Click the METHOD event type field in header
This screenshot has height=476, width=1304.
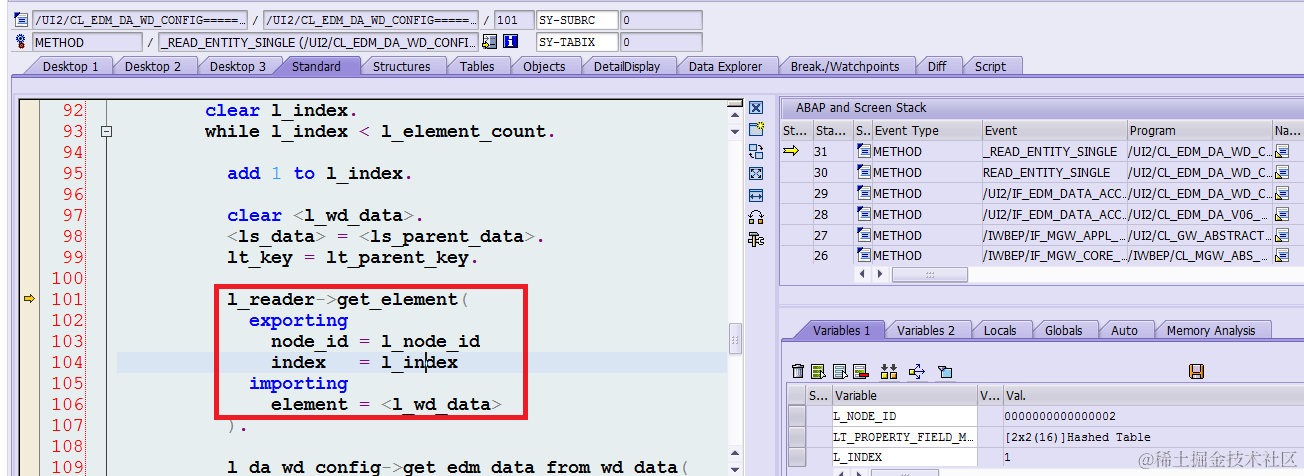(87, 42)
